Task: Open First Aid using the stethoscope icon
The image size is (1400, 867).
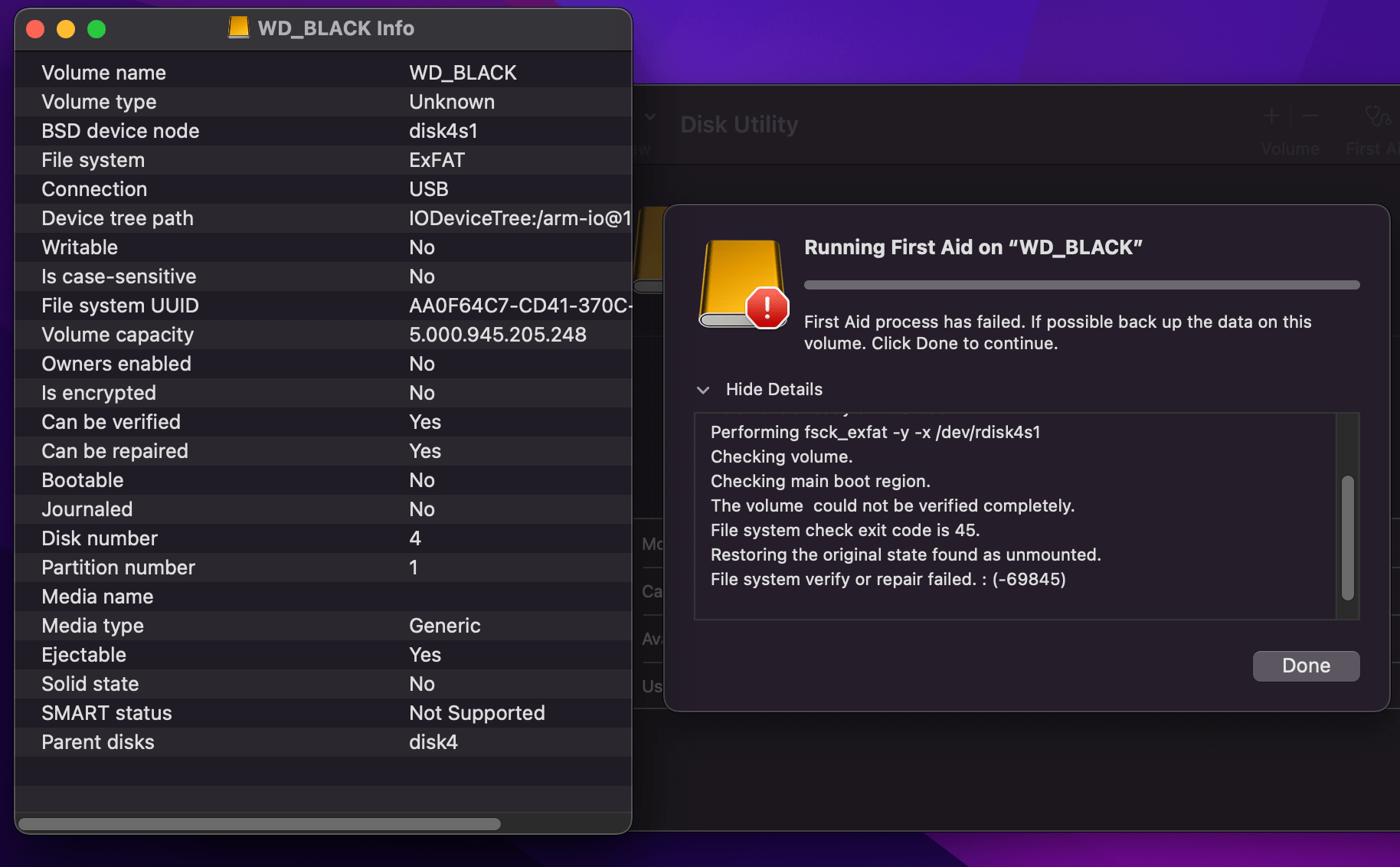Action: (x=1378, y=116)
